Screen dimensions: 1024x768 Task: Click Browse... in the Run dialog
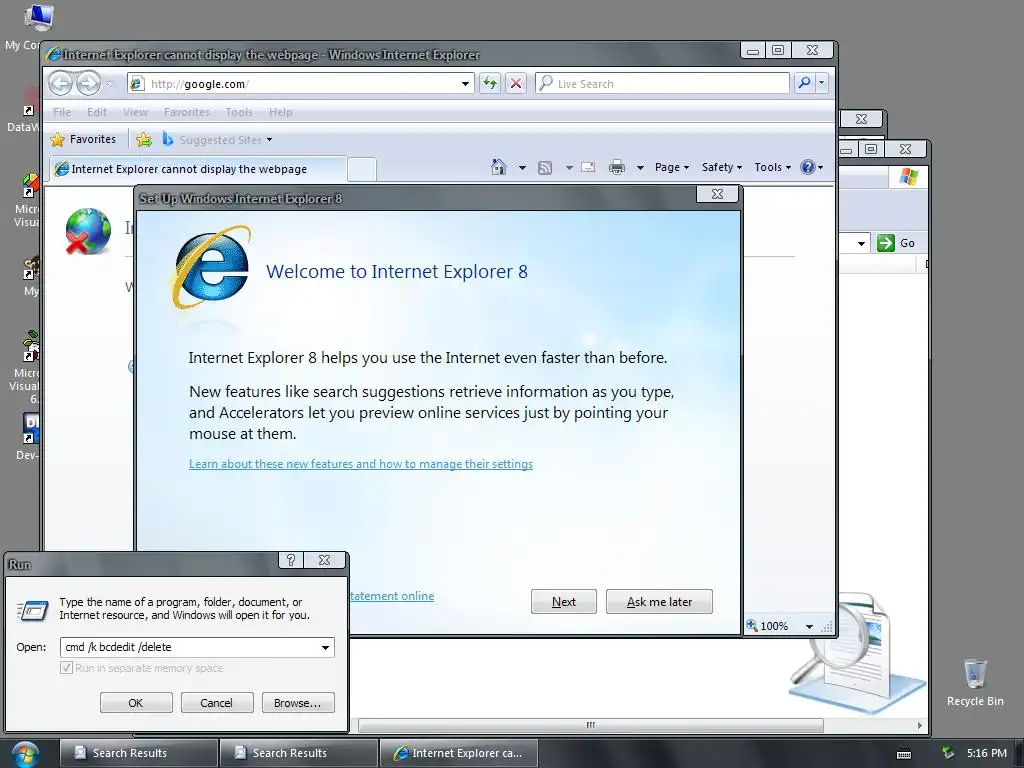298,703
